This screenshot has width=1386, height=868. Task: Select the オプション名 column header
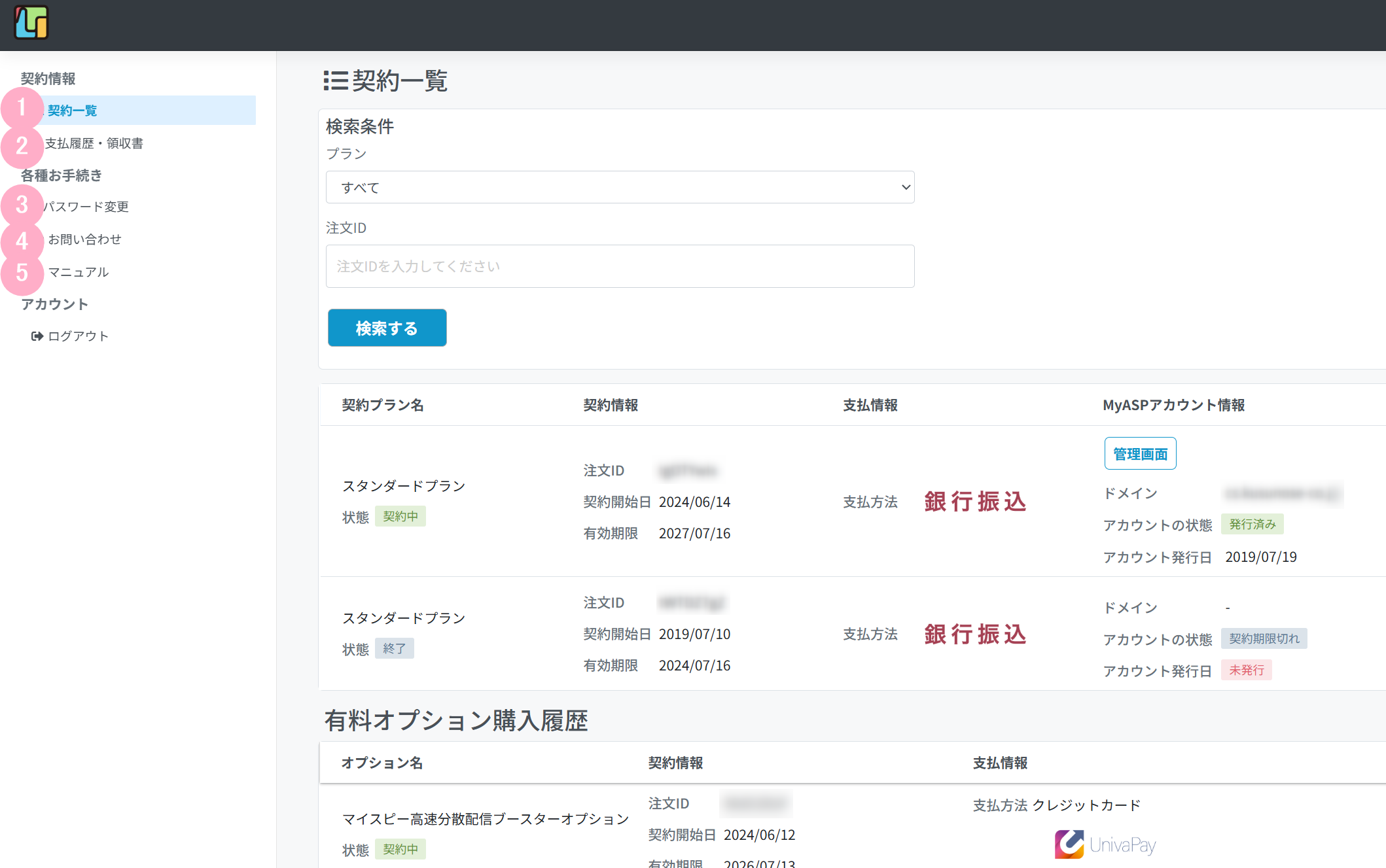tap(382, 763)
